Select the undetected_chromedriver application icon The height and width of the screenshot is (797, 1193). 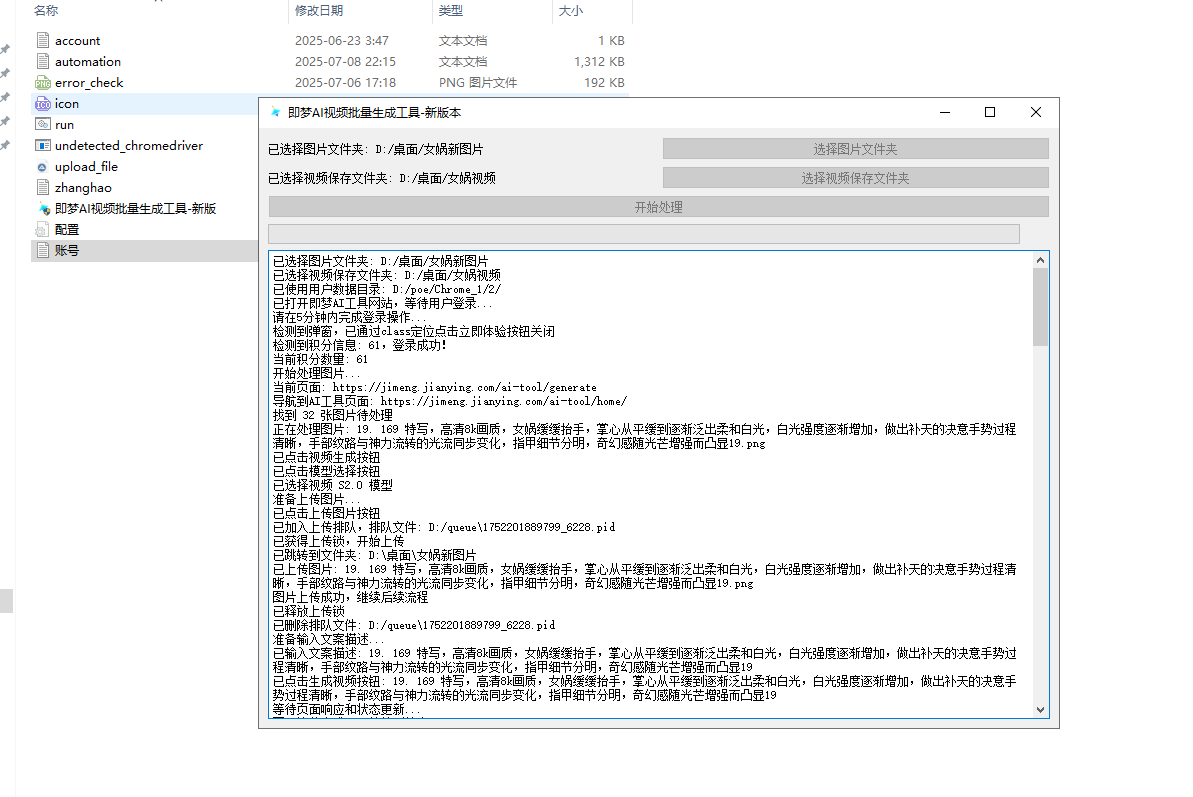click(43, 145)
